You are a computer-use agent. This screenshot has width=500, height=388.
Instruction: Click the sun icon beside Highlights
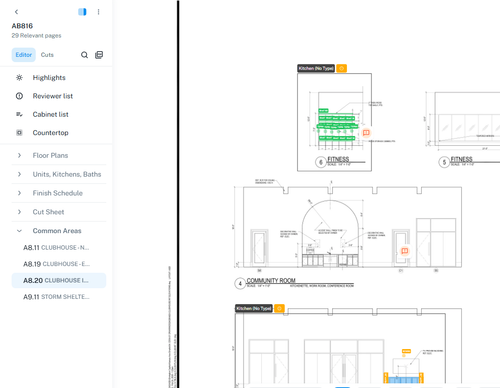tap(19, 78)
